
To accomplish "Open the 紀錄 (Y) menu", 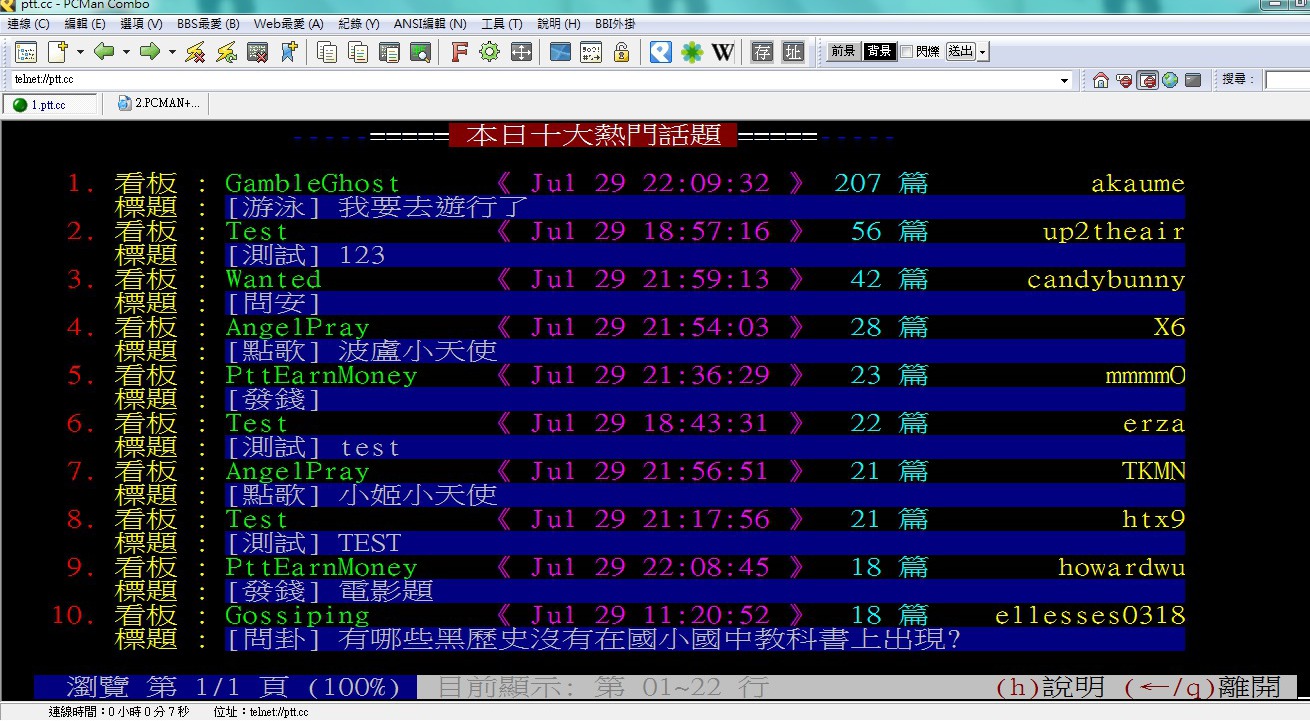I will click(359, 24).
